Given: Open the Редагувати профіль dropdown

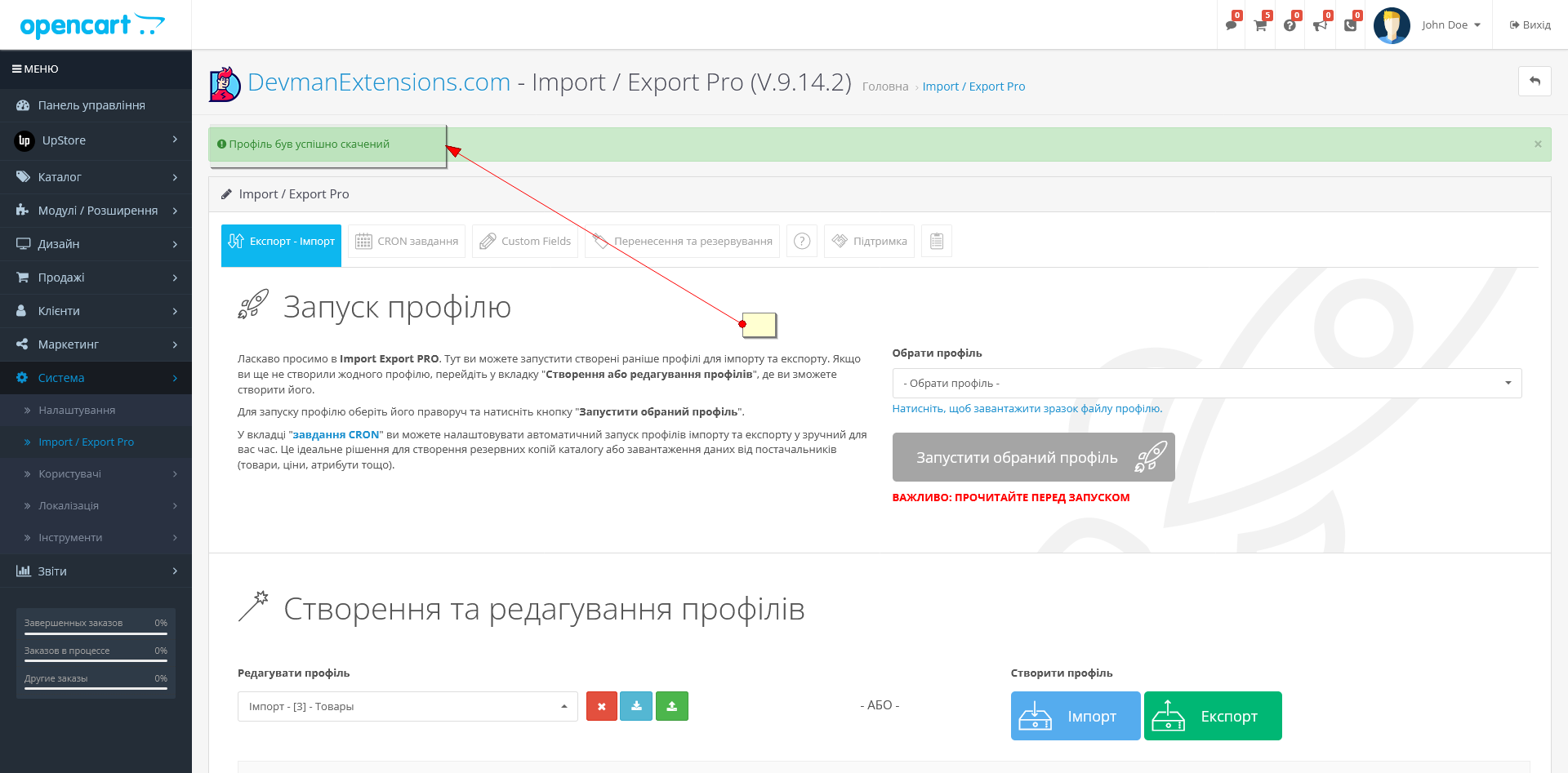Looking at the screenshot, I should pos(408,707).
